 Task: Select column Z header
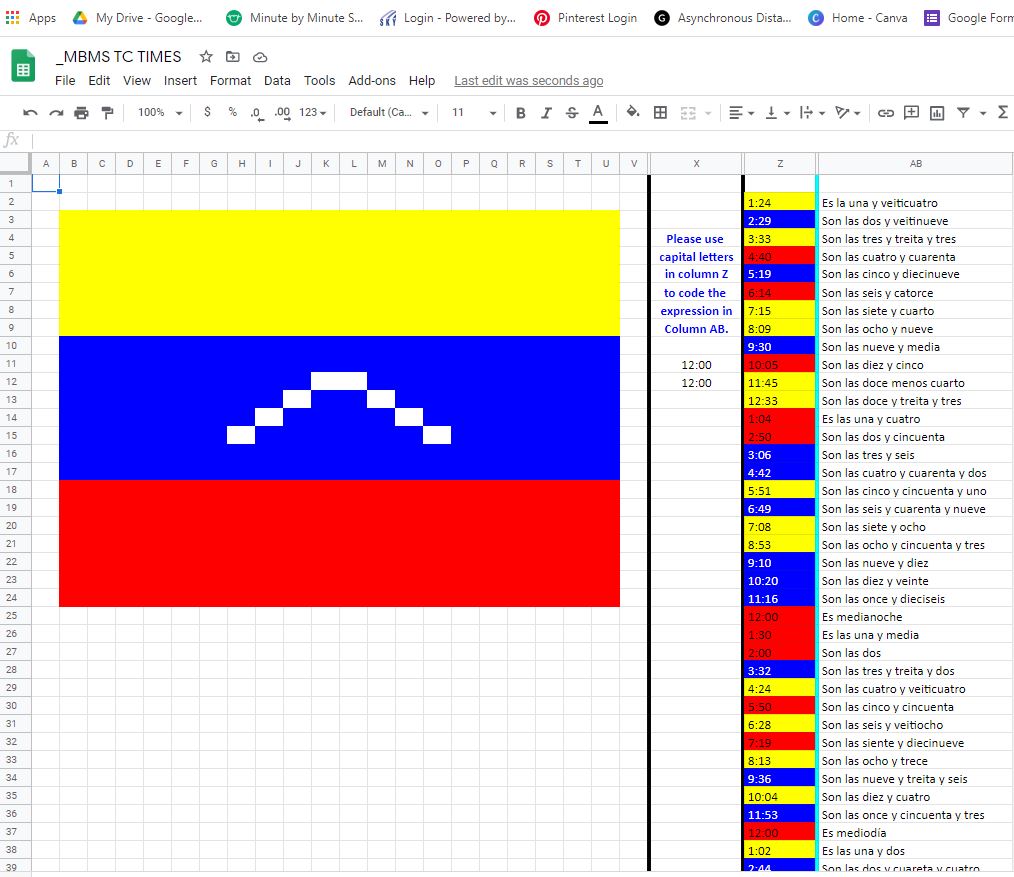pos(780,164)
